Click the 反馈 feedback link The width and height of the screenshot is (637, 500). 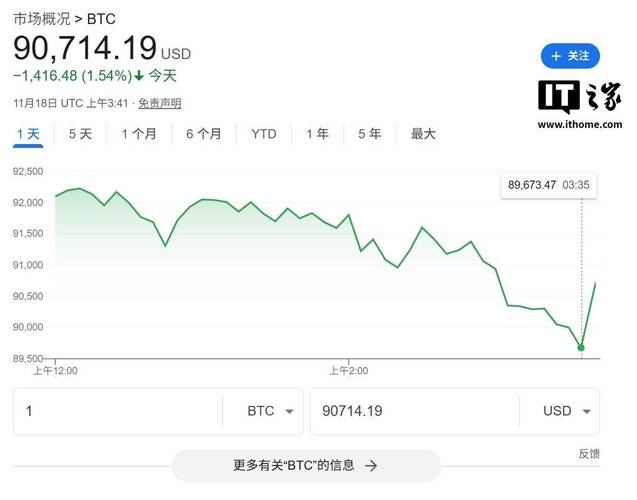pyautogui.click(x=589, y=453)
